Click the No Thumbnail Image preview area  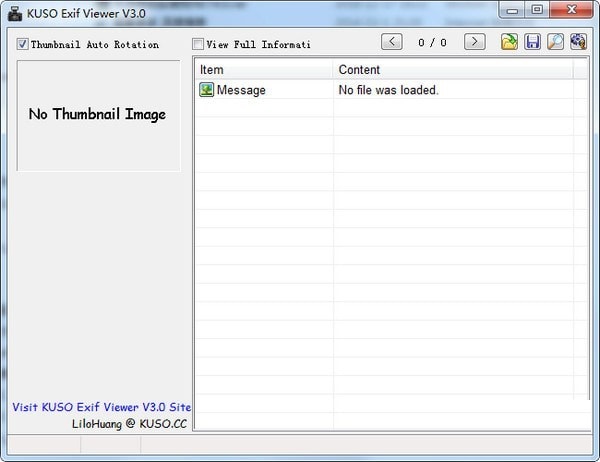coord(98,114)
